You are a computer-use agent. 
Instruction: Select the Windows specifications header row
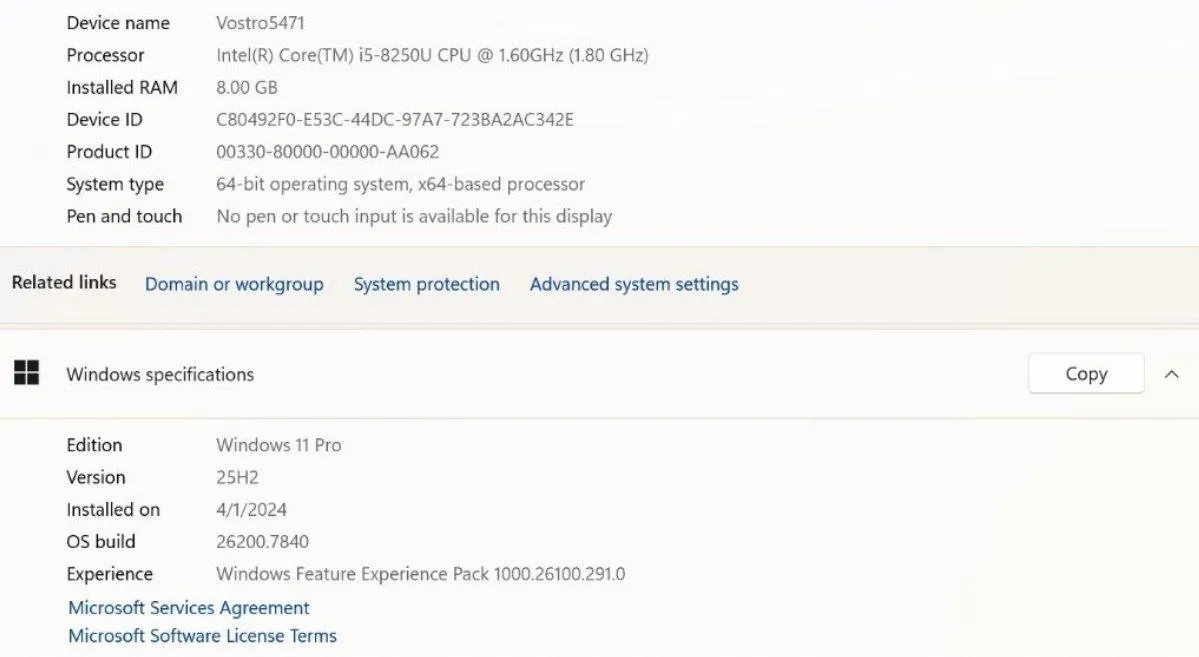point(600,374)
